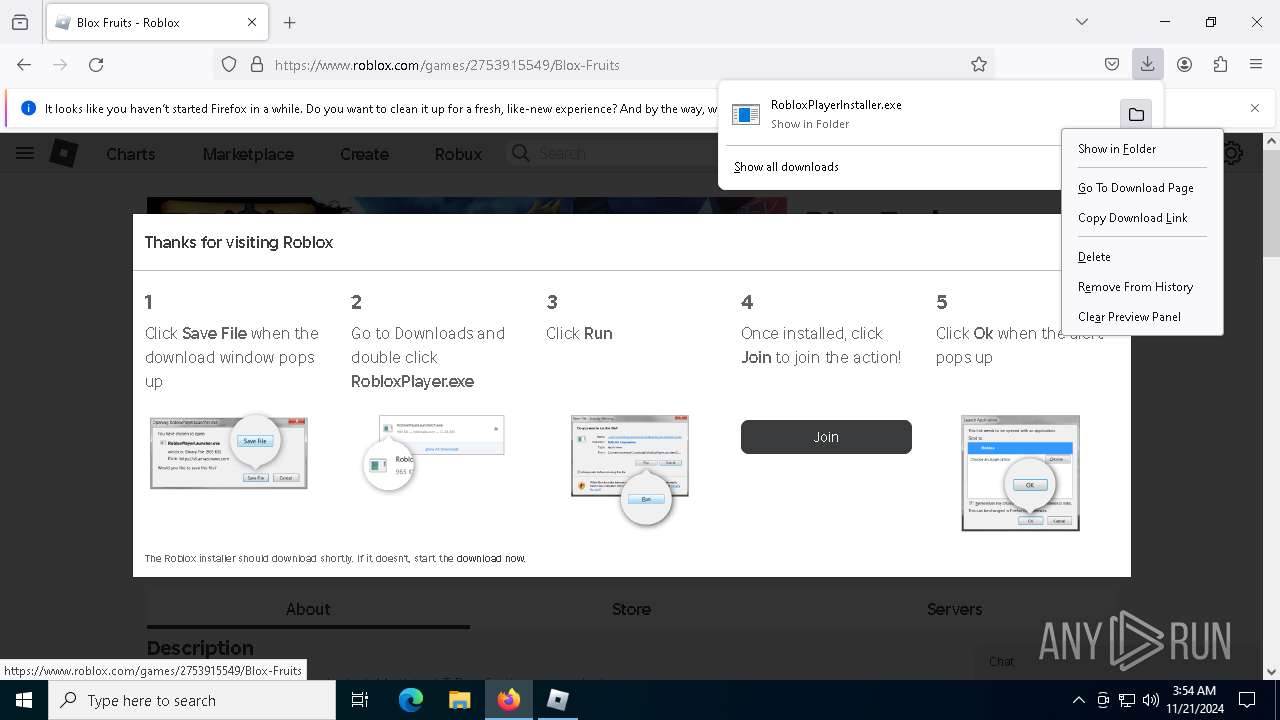Image resolution: width=1280 pixels, height=720 pixels.
Task: Click the Roblox logo icon
Action: tap(64, 153)
